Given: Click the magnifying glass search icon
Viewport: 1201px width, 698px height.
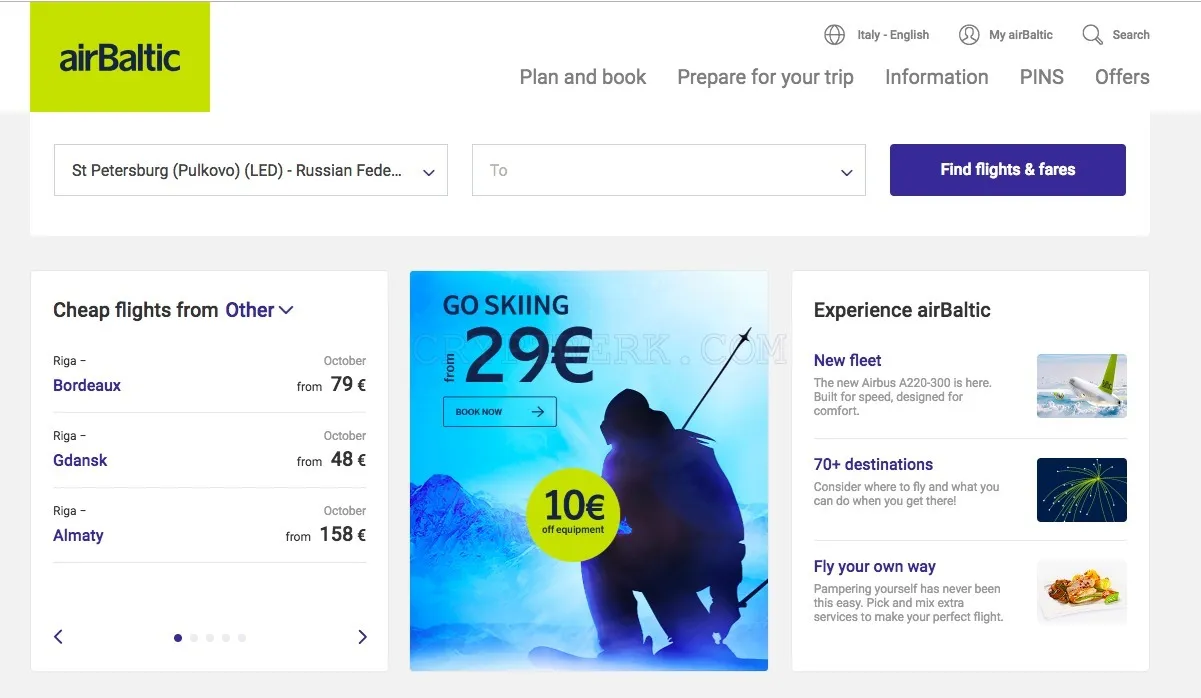Looking at the screenshot, I should click(x=1092, y=35).
